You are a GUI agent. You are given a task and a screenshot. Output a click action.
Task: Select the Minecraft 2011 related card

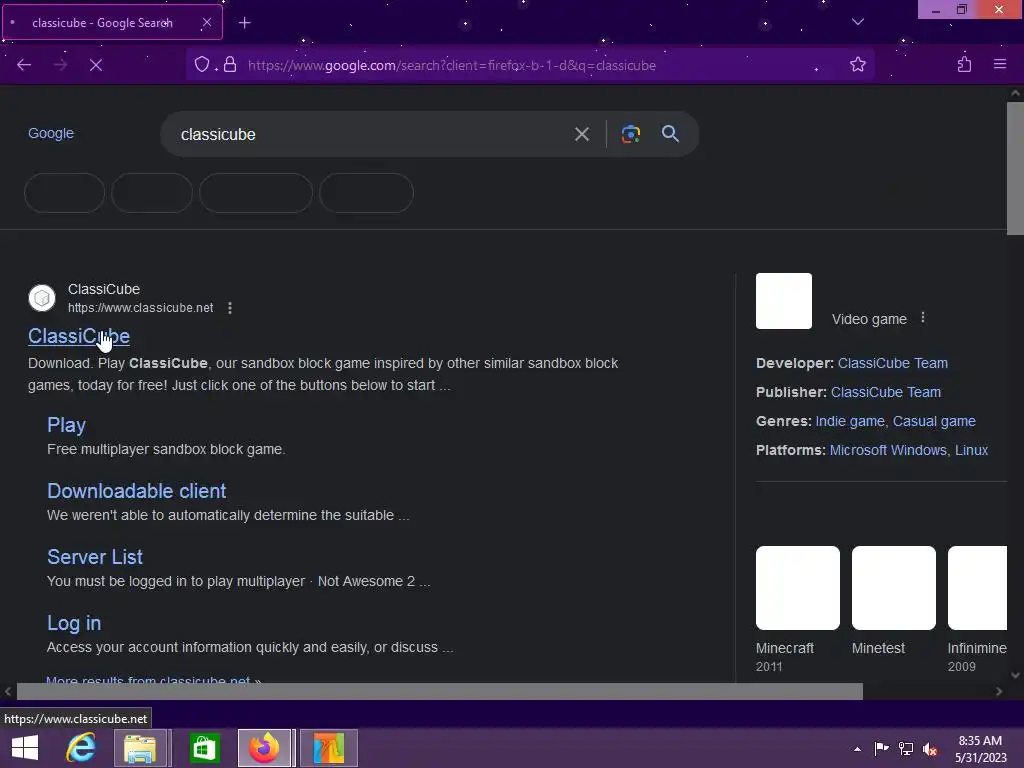click(x=797, y=609)
